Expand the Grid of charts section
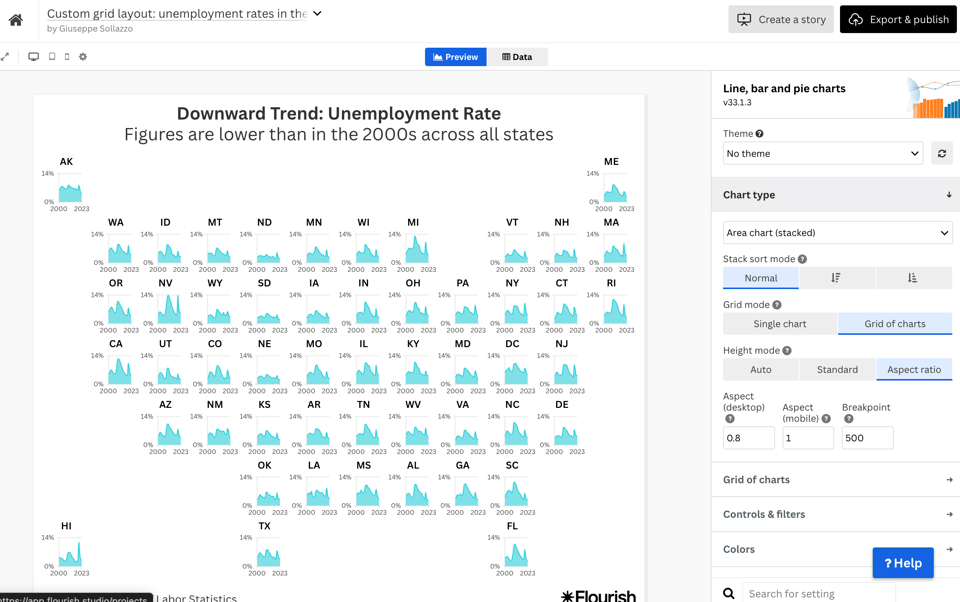 pos(836,480)
